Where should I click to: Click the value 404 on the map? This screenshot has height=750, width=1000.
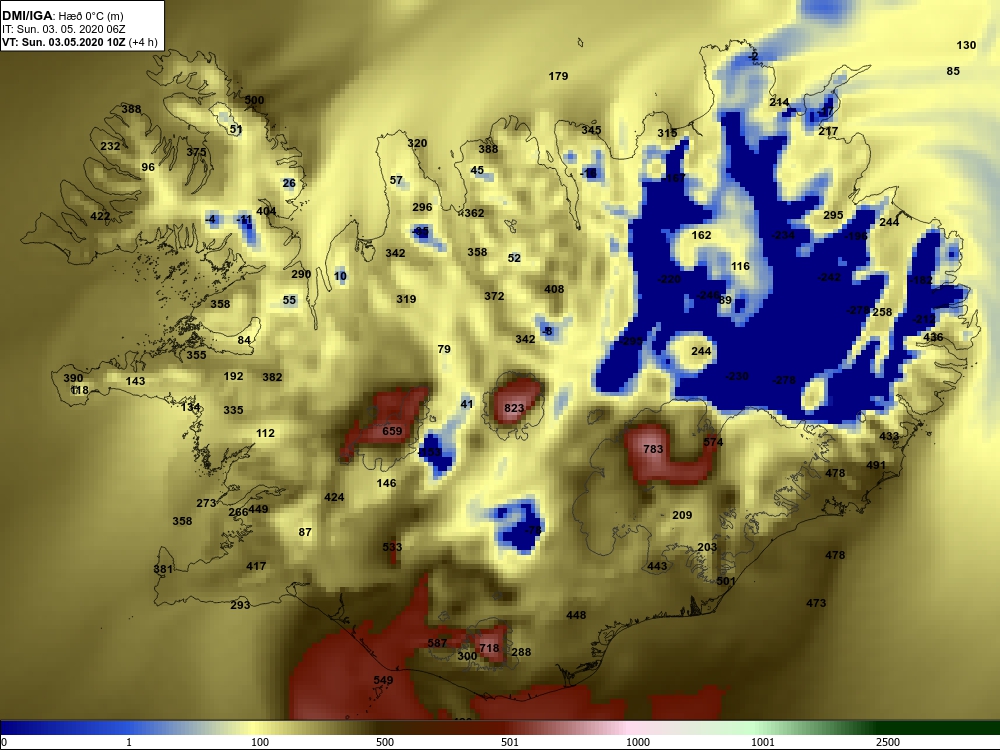tap(266, 211)
